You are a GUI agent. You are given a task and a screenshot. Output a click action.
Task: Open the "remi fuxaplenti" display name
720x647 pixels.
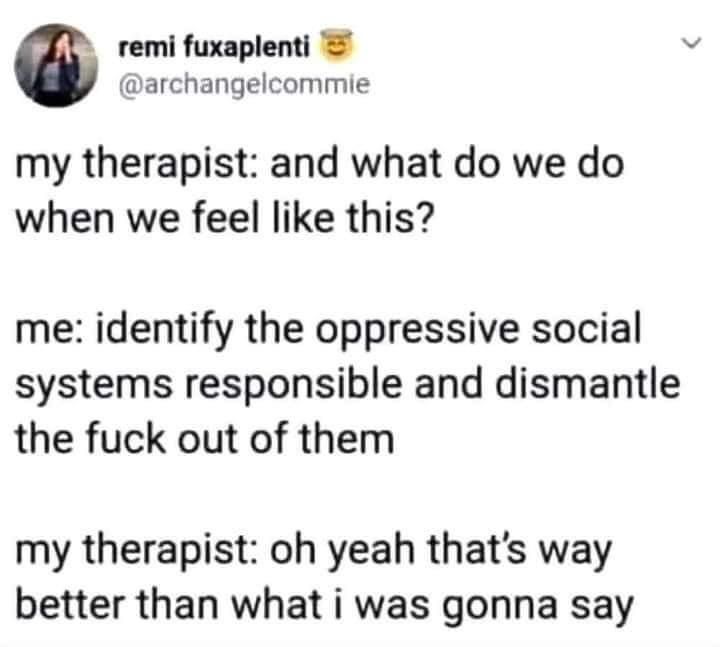pos(214,47)
